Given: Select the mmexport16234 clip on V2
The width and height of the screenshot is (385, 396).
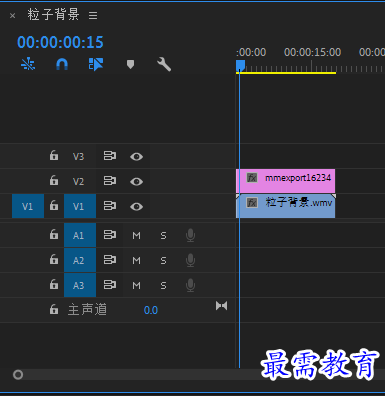Looking at the screenshot, I should tap(286, 181).
